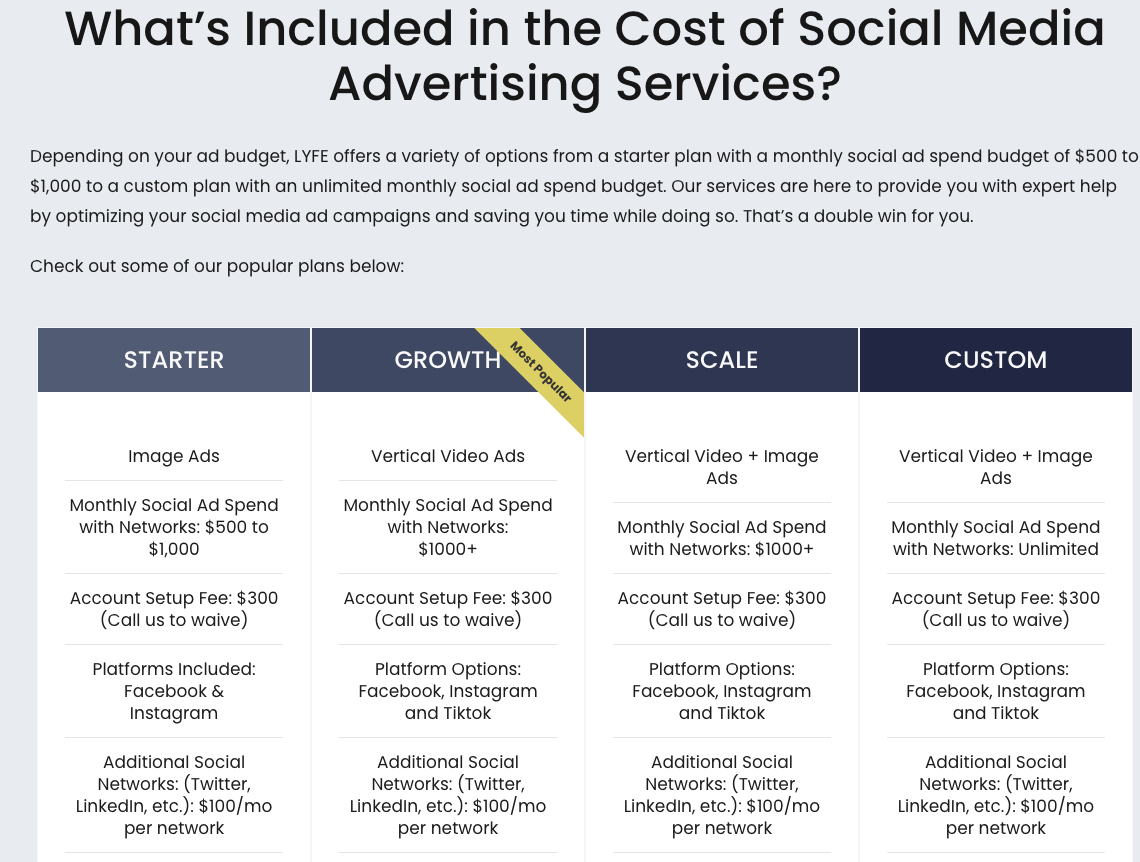
Task: Select the CUSTOM plan header
Action: pos(995,360)
